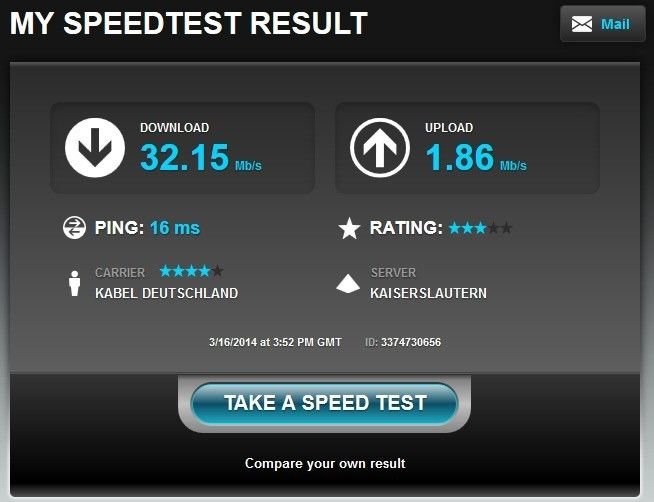Click the carrier person icon
Image resolution: width=654 pixels, height=502 pixels.
click(75, 284)
